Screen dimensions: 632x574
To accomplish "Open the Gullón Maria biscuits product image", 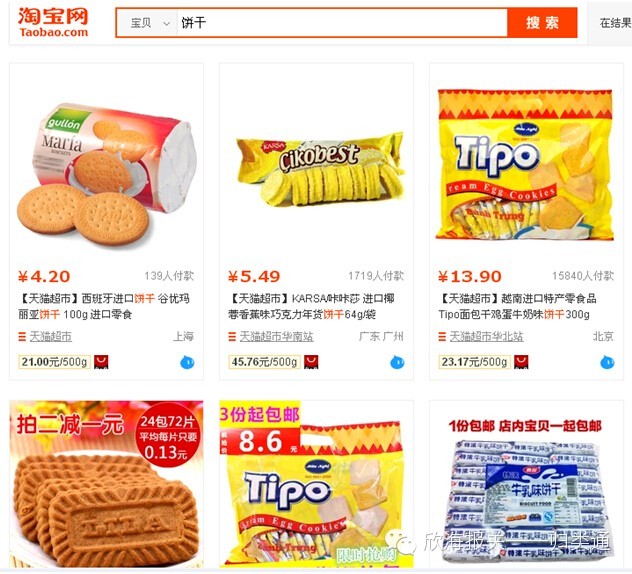I will 106,173.
